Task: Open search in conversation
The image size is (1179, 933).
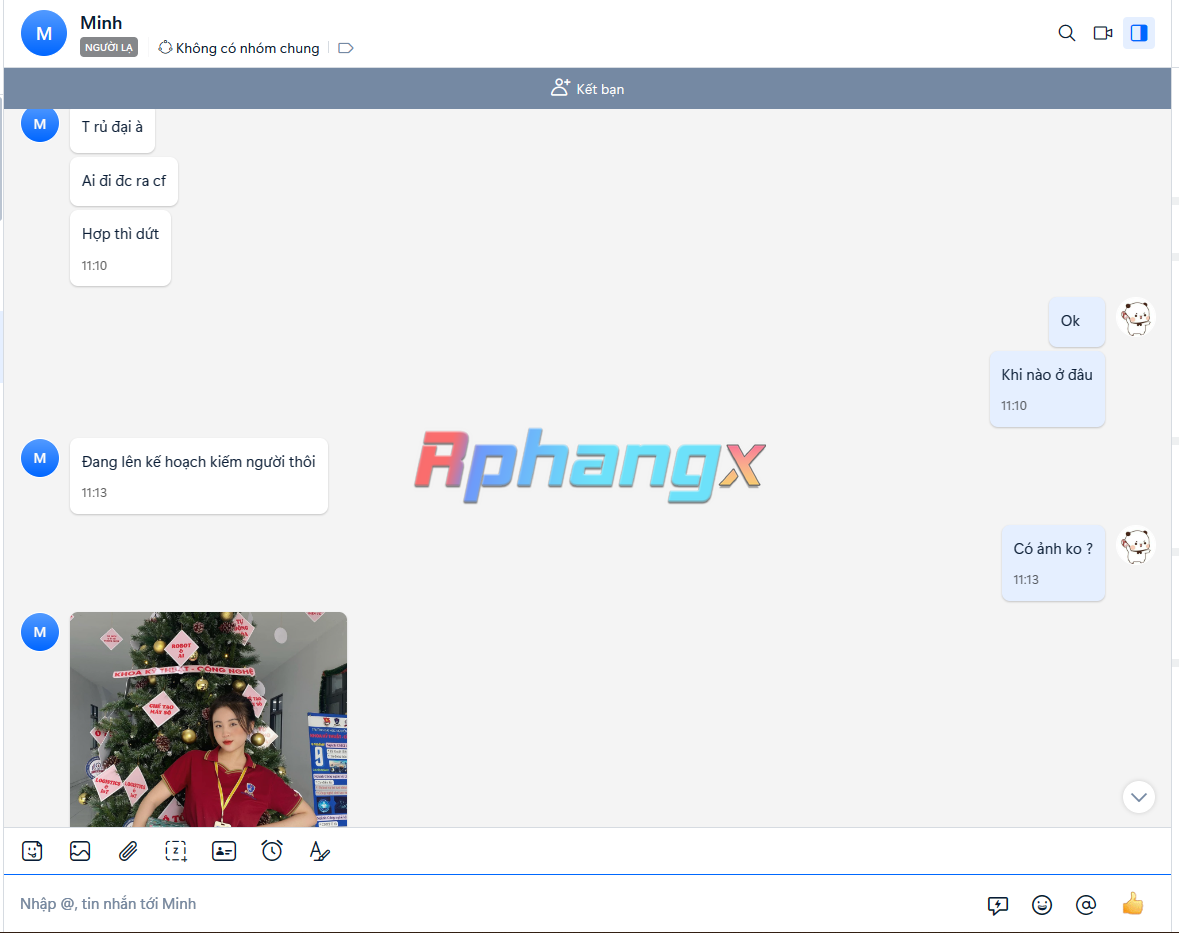Action: click(1066, 33)
